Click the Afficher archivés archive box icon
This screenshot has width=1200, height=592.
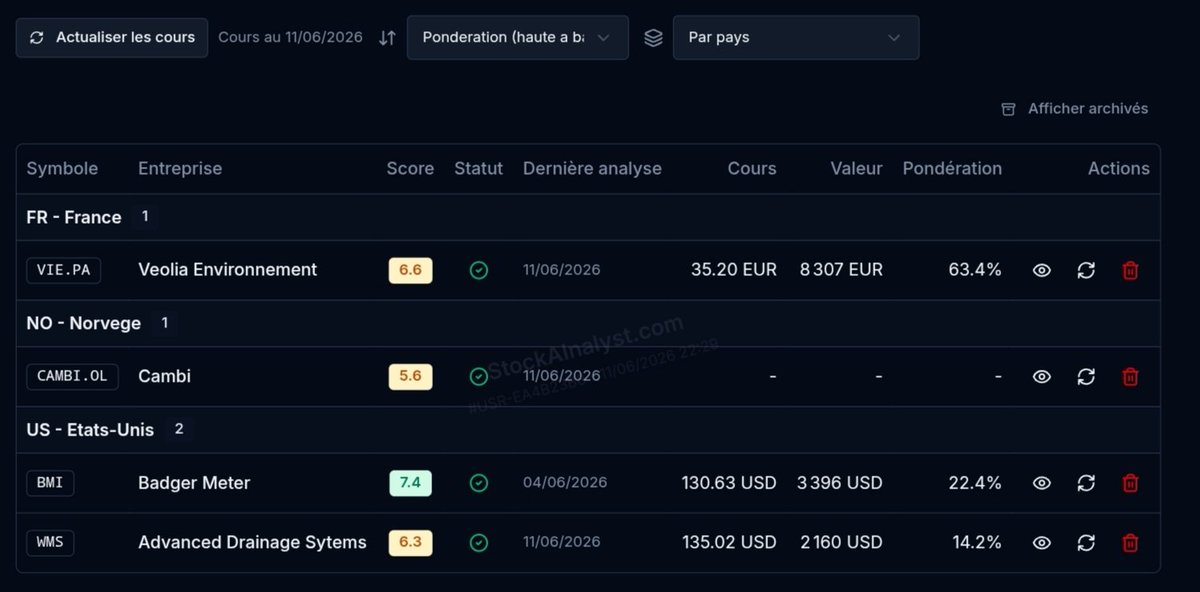tap(1008, 108)
